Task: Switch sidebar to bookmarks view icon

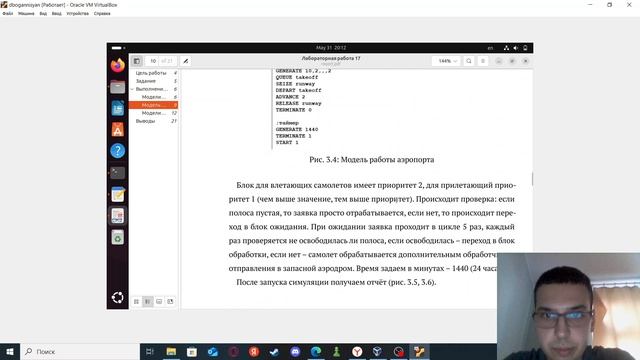Action: 170,301
